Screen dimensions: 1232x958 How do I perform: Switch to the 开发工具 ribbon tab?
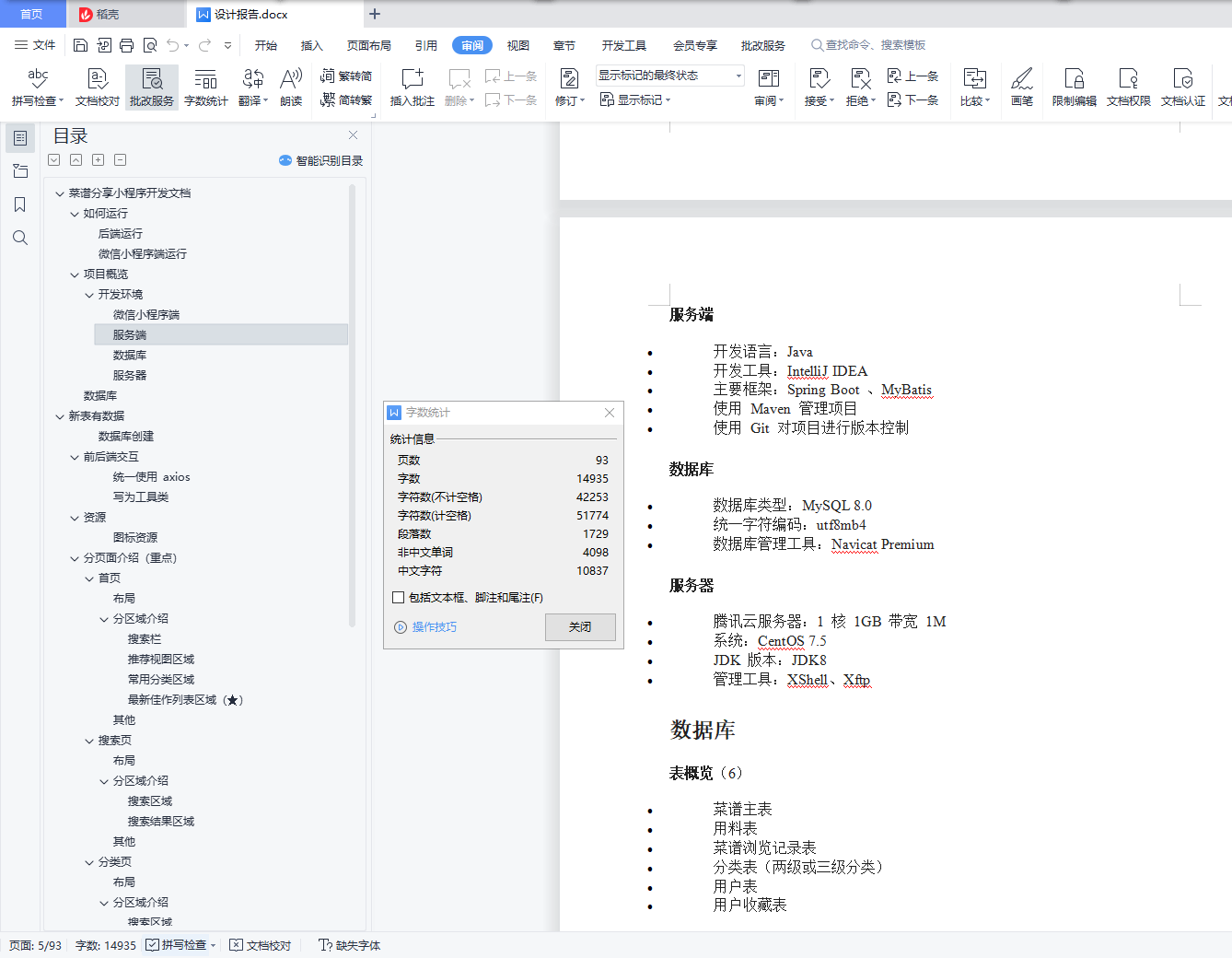pyautogui.click(x=624, y=45)
